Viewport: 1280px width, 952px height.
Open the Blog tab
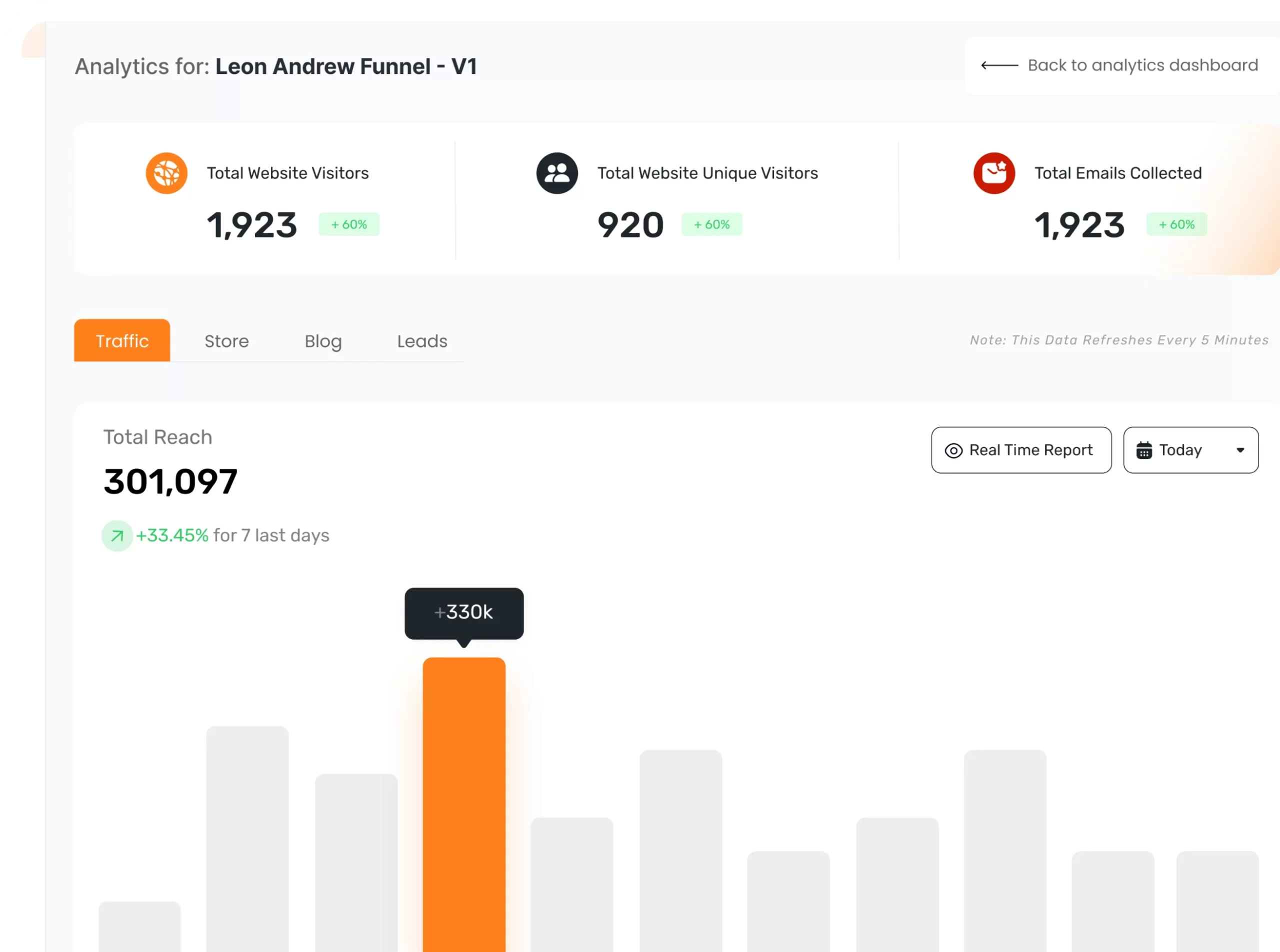click(323, 341)
